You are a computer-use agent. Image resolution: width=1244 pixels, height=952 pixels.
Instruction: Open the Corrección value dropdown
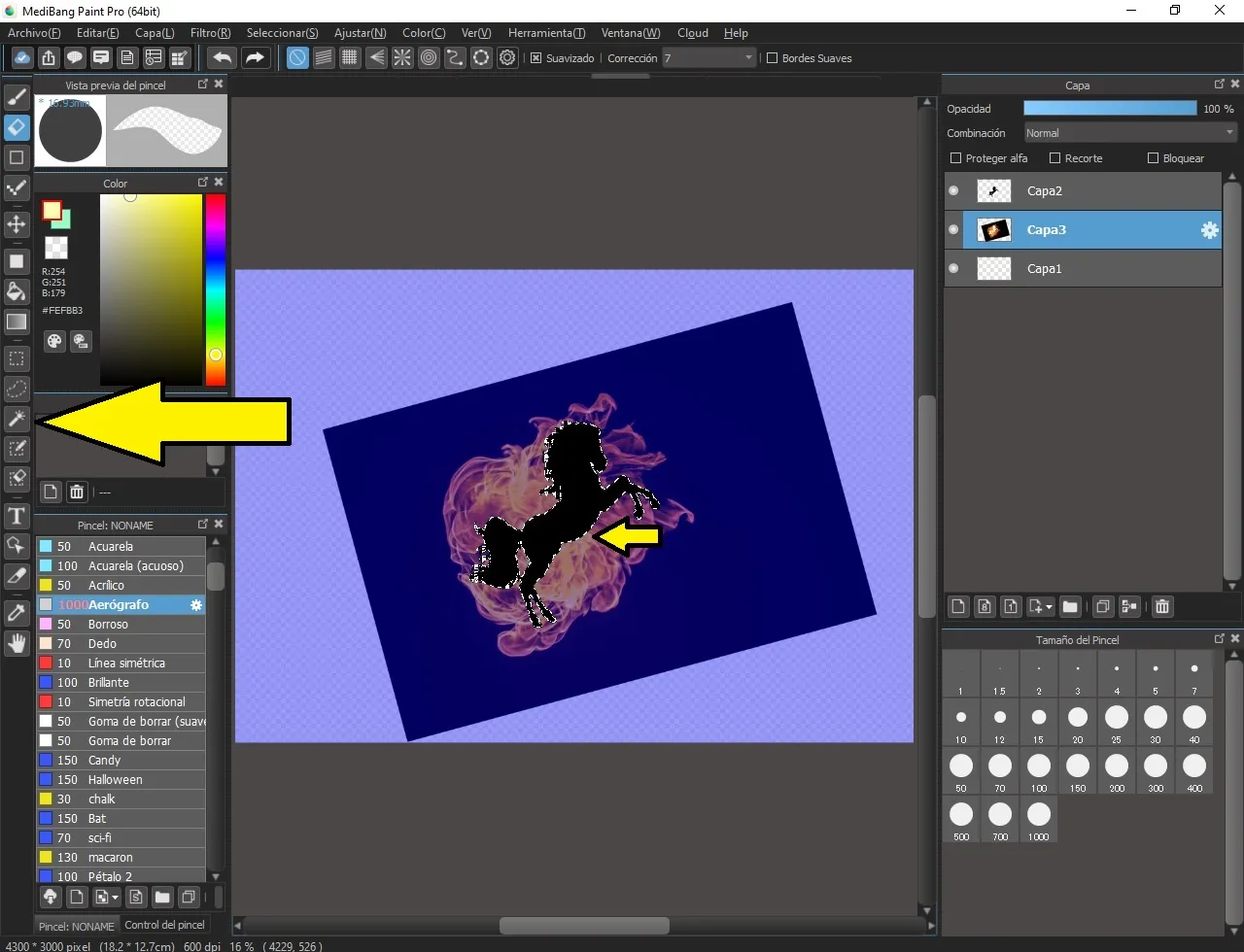coord(708,58)
